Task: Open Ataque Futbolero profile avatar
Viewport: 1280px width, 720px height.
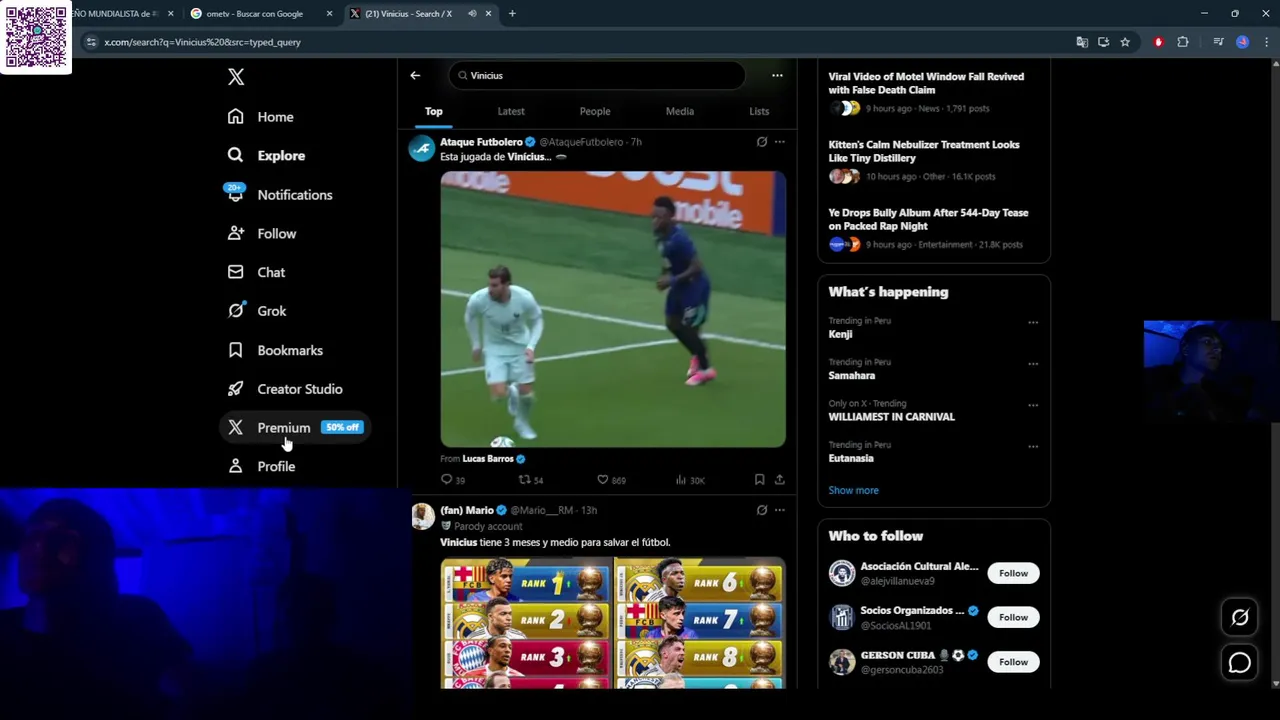Action: (422, 148)
